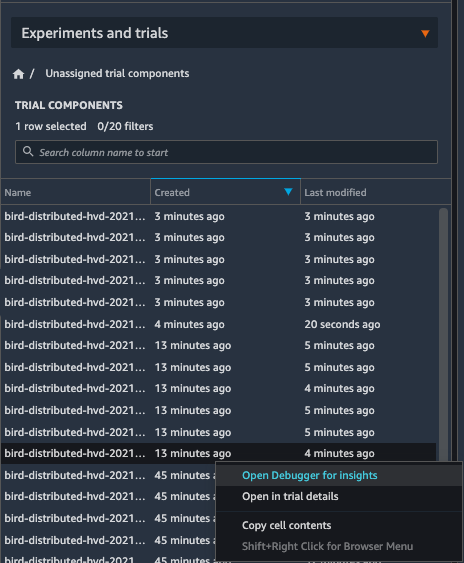Screen dimensions: 464x563
Task: Select Copy cell contents option
Action: pyautogui.click(x=287, y=525)
